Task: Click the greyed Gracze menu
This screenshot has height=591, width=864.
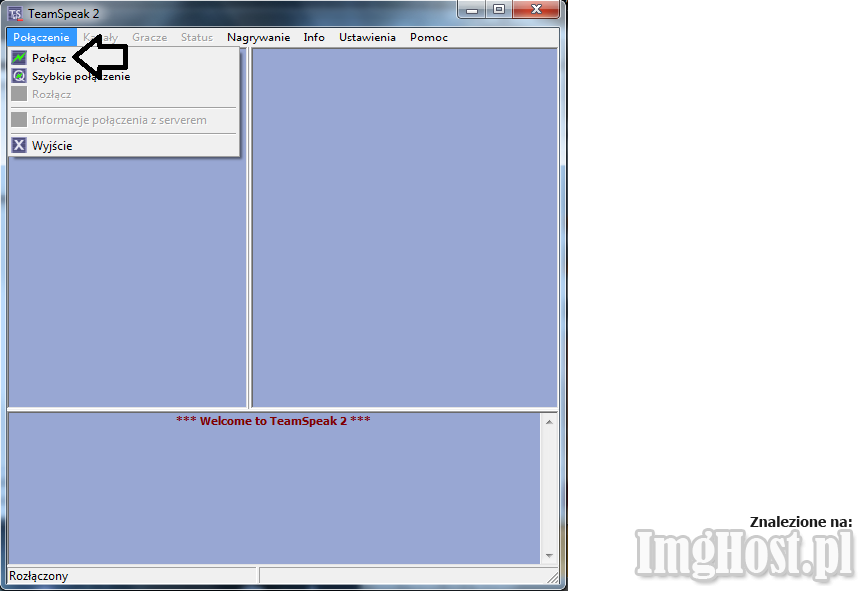Action: point(149,37)
